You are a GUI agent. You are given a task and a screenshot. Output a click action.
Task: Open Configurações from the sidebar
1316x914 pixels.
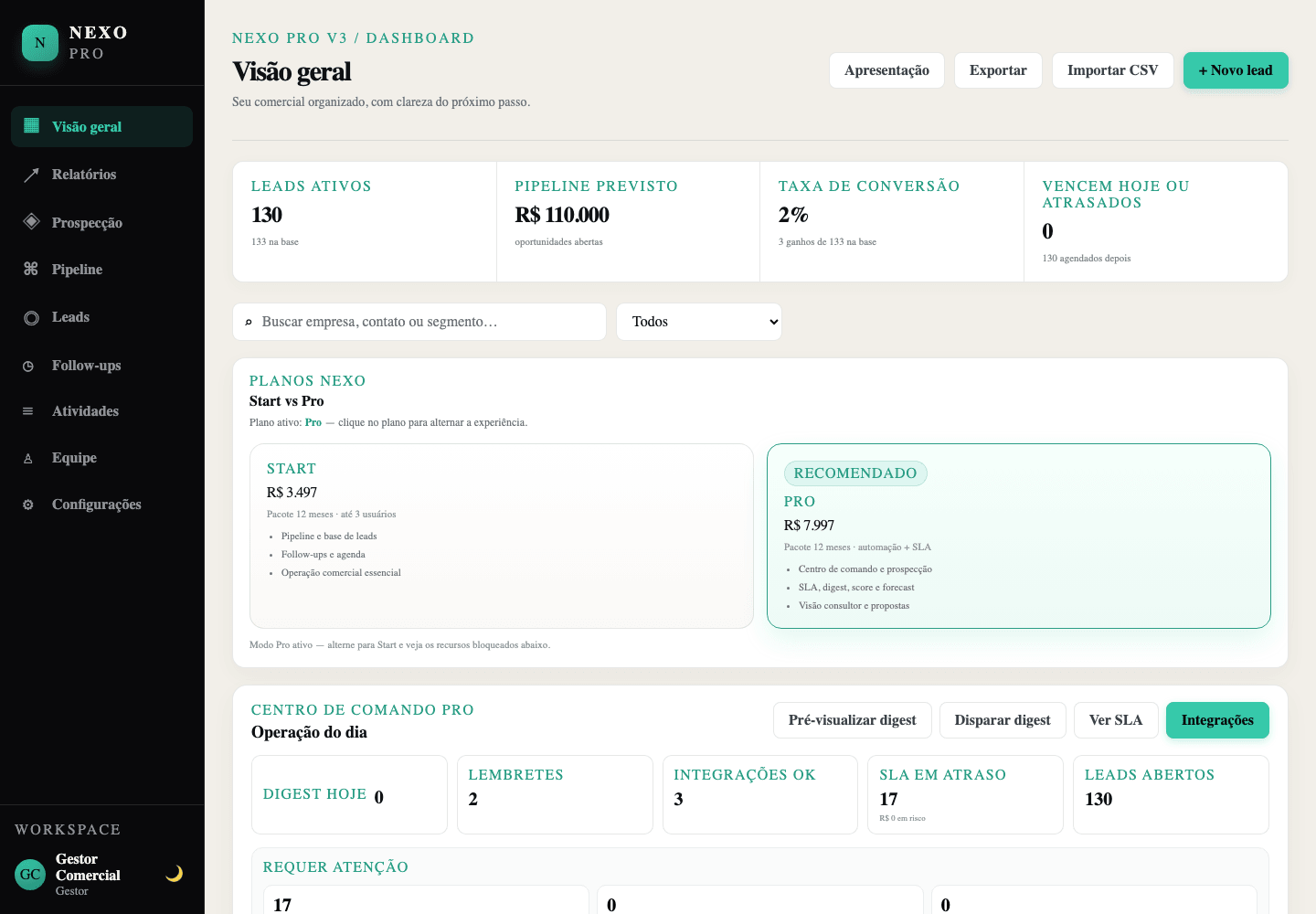point(101,505)
